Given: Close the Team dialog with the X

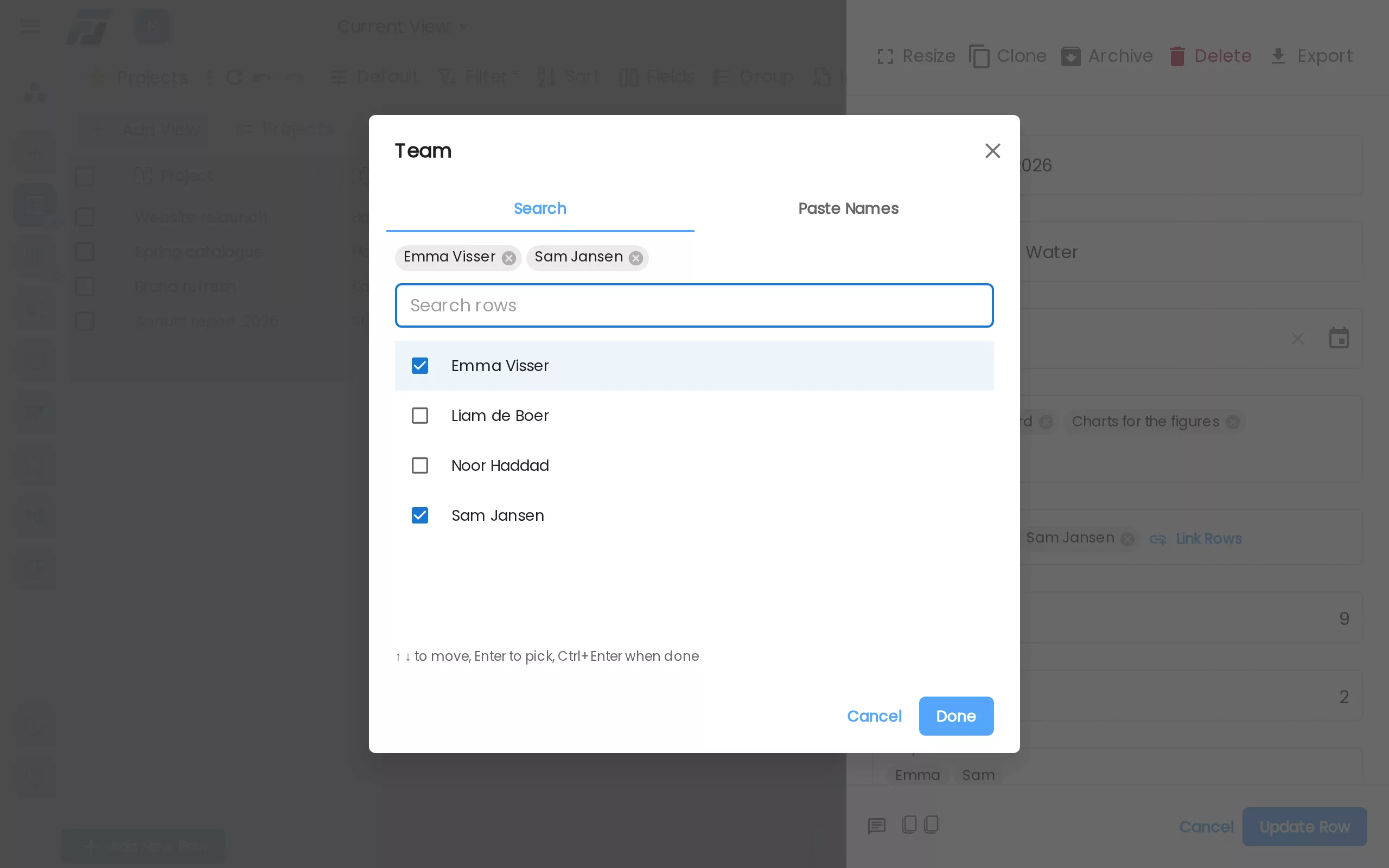Looking at the screenshot, I should click(992, 150).
